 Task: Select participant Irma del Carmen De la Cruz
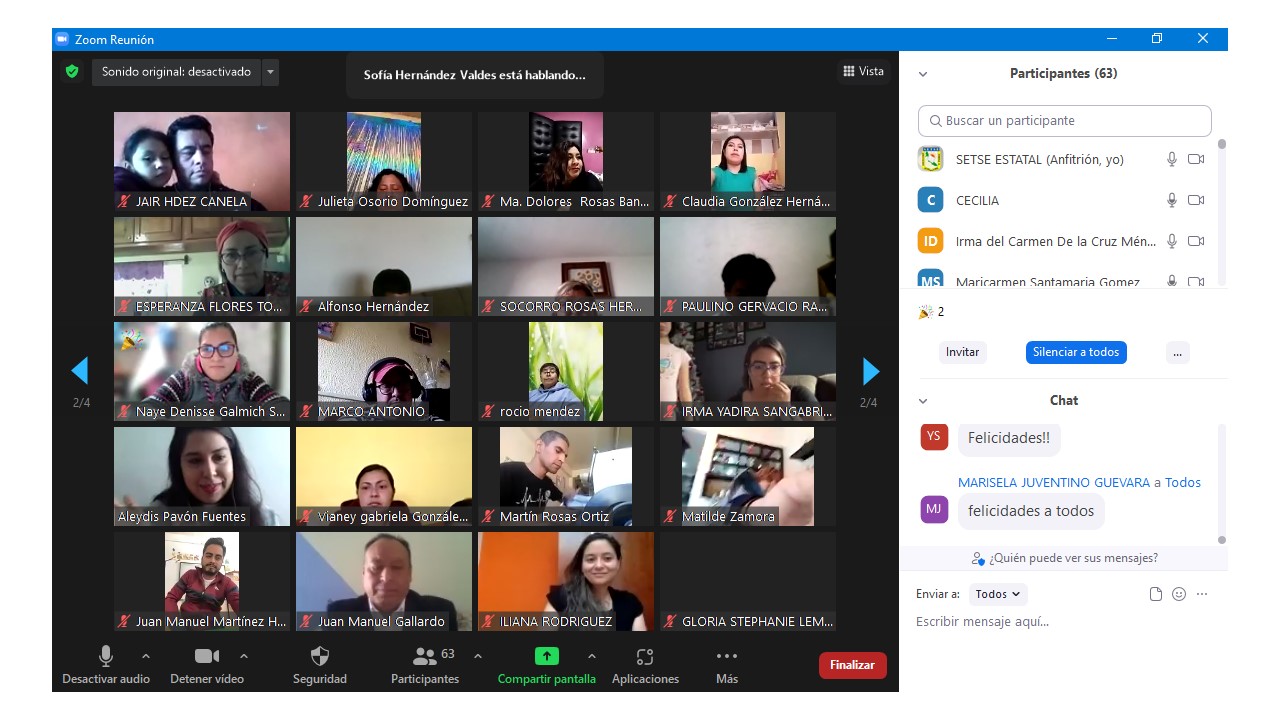coord(1062,241)
